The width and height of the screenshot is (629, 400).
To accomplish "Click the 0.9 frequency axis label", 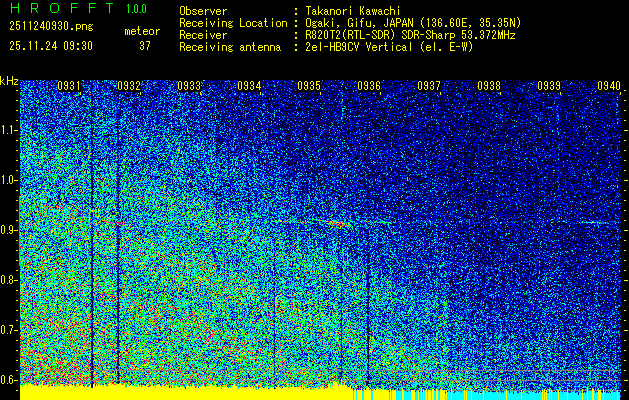I will (x=8, y=230).
